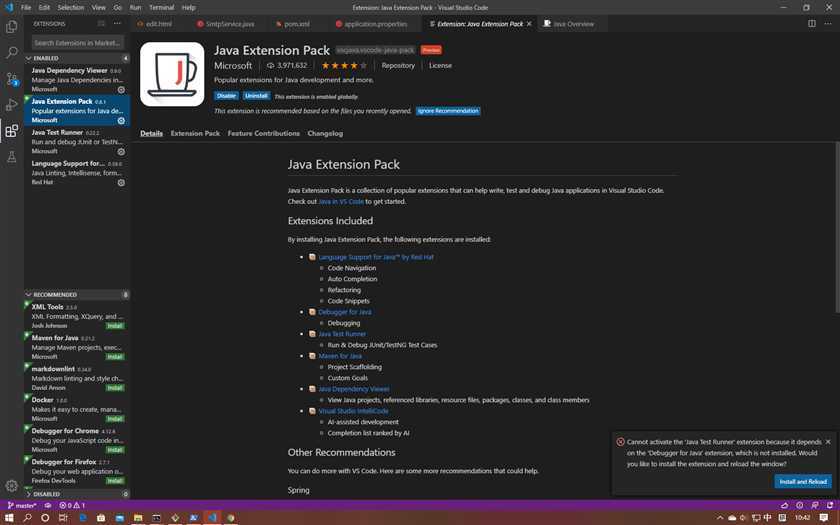This screenshot has height=525, width=840.
Task: Click the Disable extension button
Action: (x=226, y=96)
